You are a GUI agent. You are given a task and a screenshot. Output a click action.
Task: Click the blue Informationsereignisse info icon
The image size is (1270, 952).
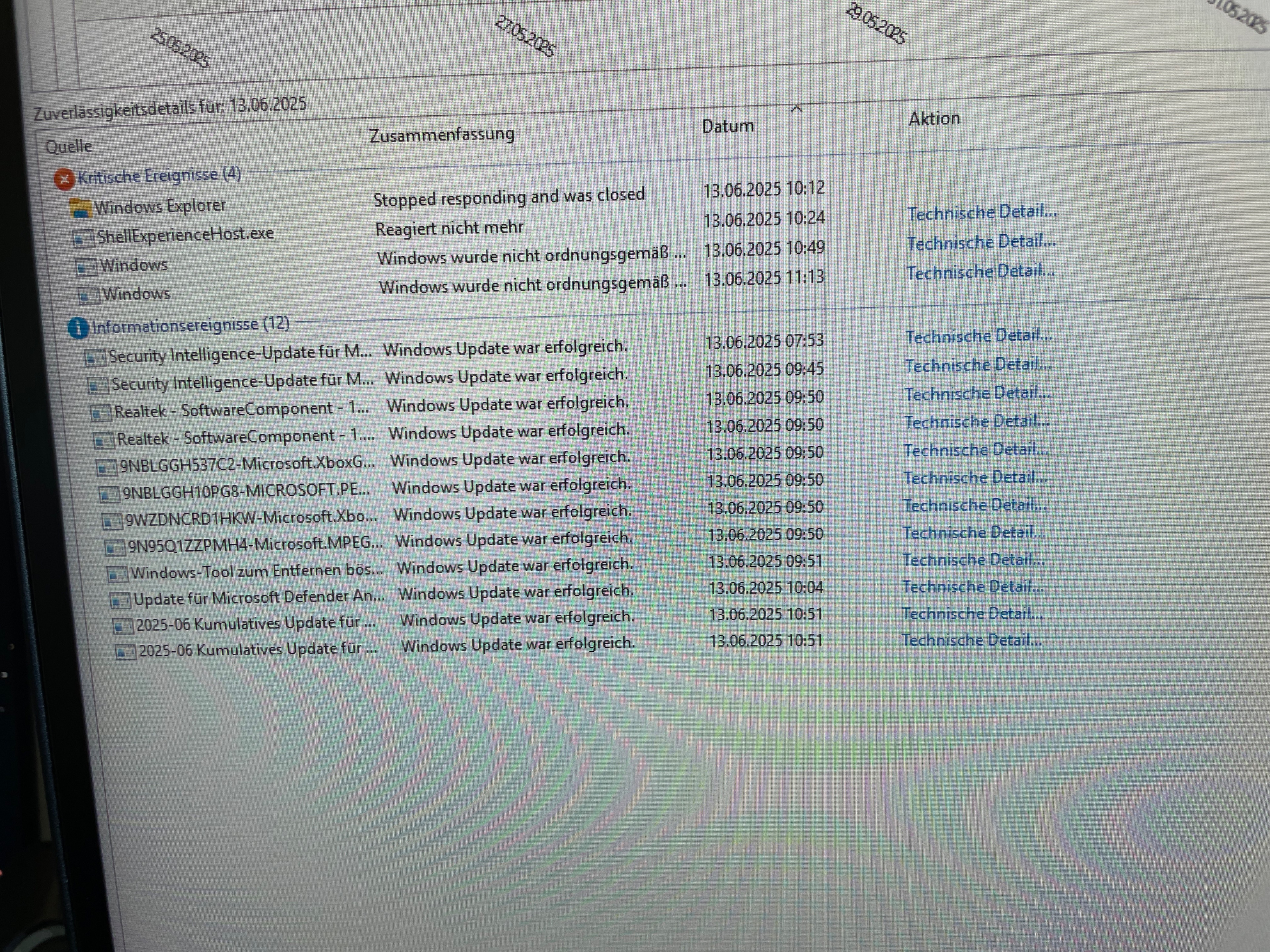[78, 328]
